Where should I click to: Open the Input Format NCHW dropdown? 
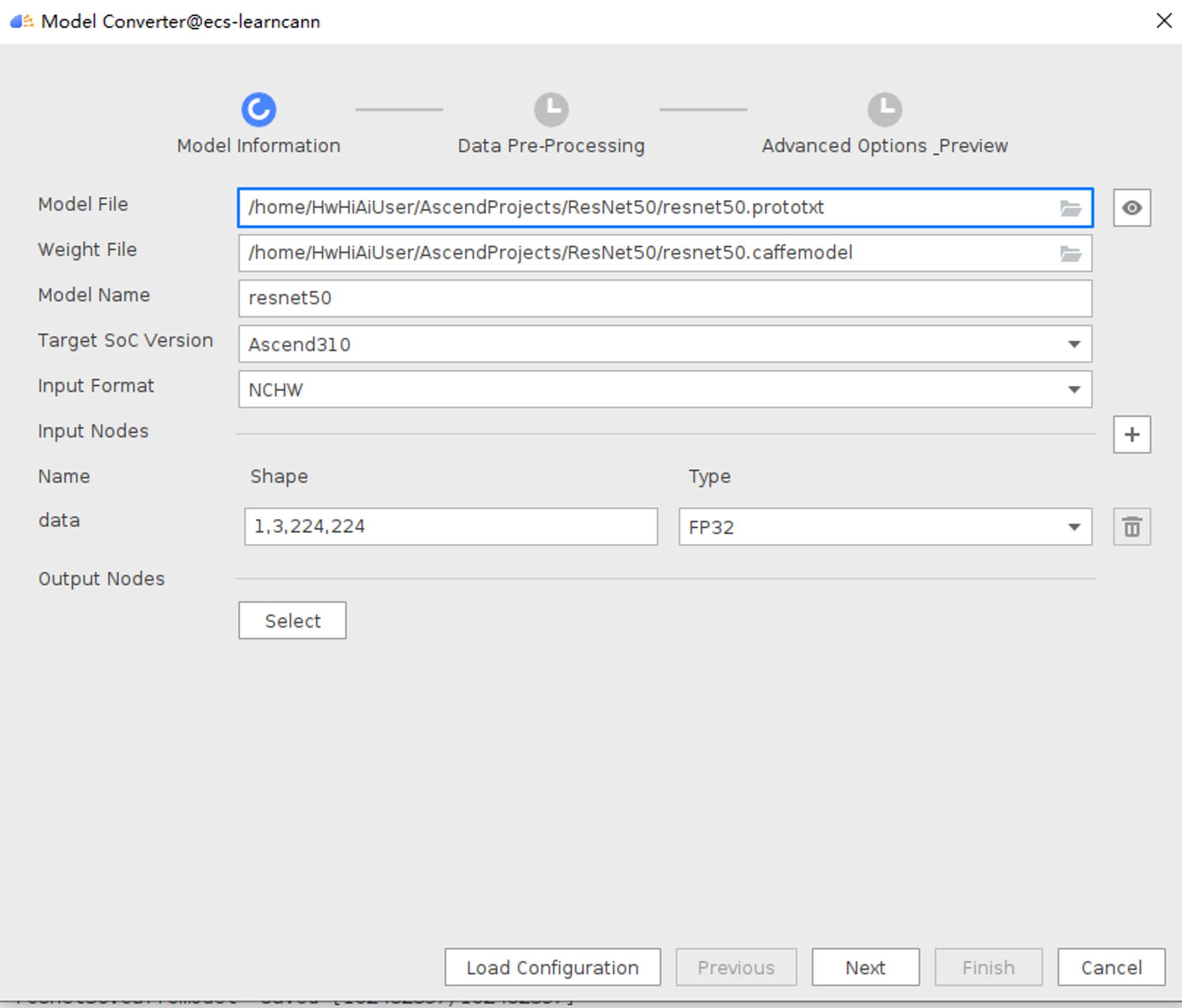tap(665, 390)
